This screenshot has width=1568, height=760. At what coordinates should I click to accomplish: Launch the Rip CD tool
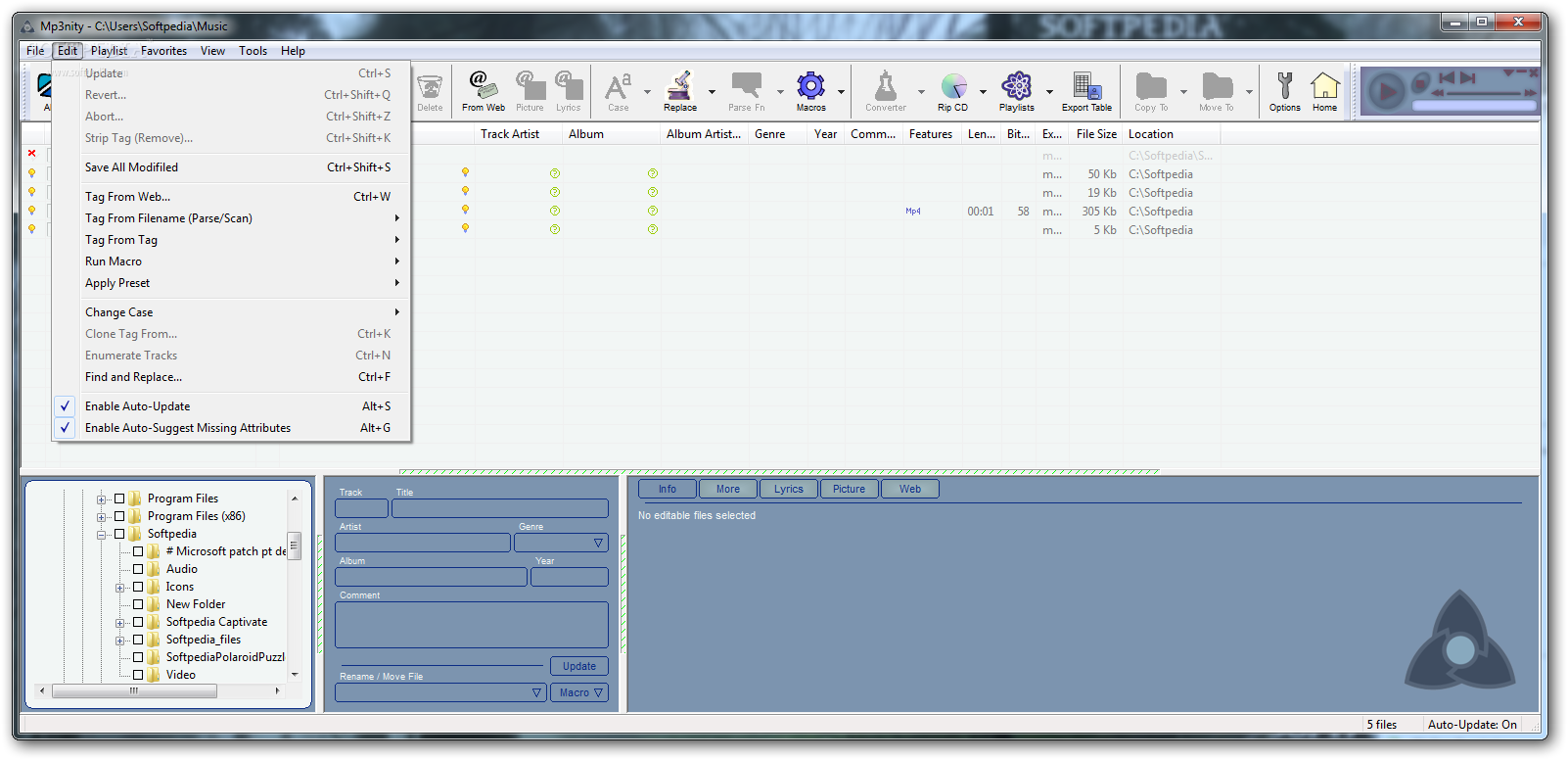pos(953,92)
